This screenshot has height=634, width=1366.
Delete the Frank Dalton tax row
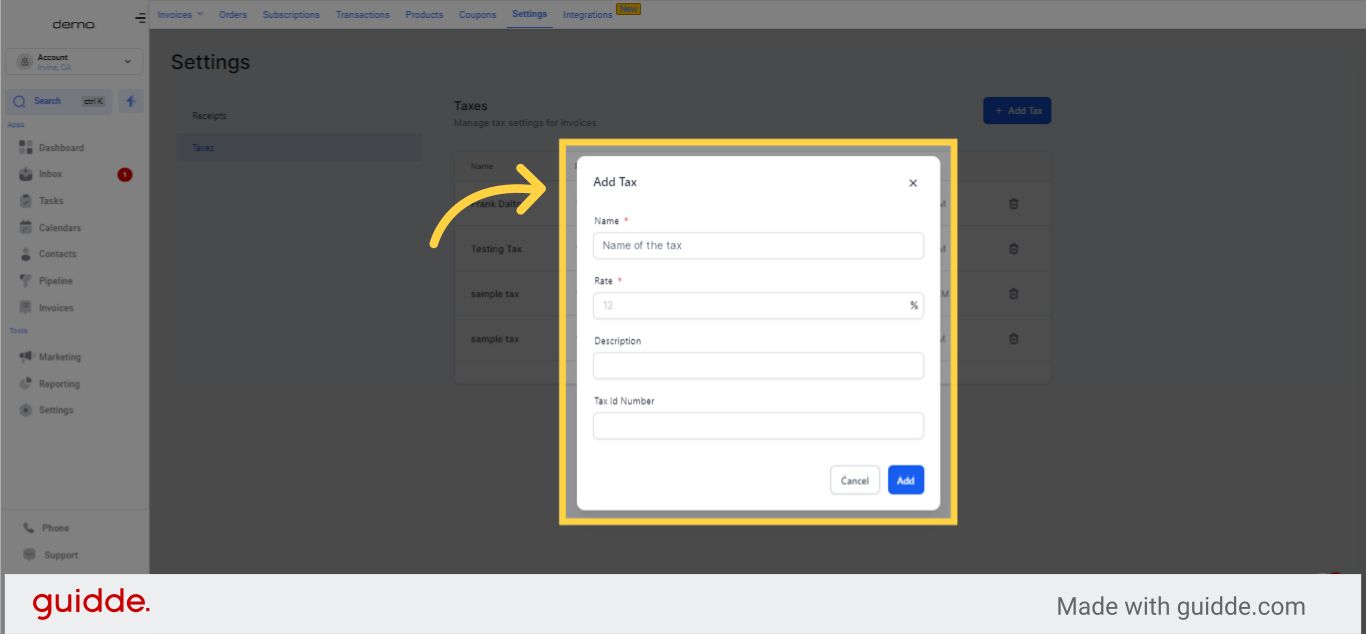coord(1013,204)
